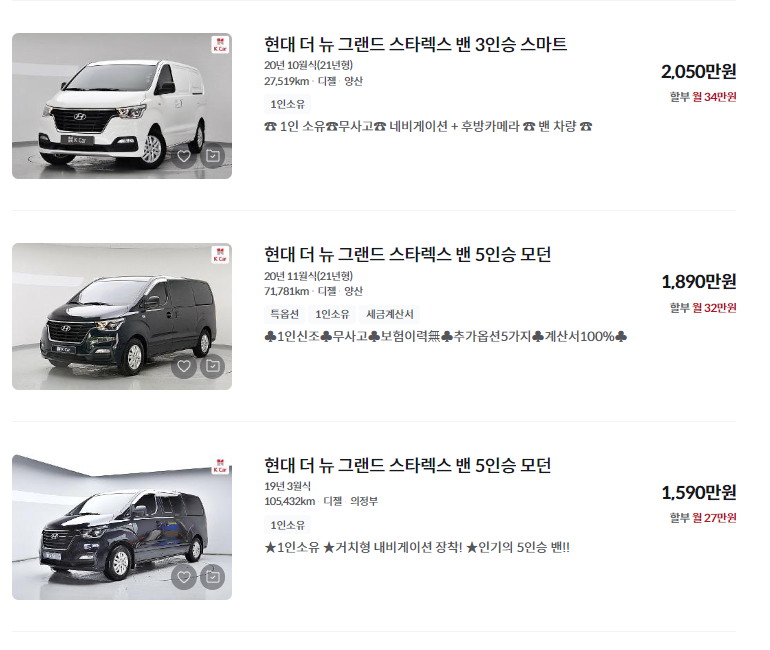Image resolution: width=770 pixels, height=650 pixels.
Task: Click the 특옵션 tag
Action: pos(285,314)
